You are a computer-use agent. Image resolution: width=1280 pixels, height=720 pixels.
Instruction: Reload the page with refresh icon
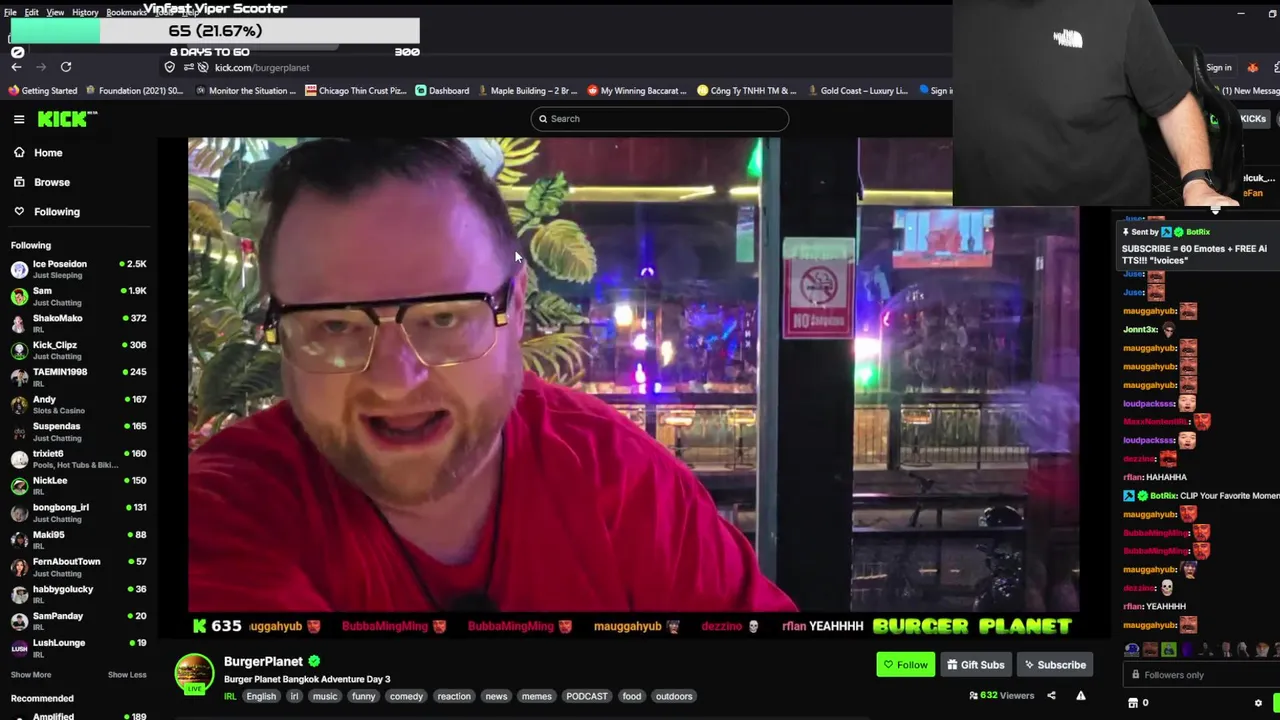click(x=66, y=67)
